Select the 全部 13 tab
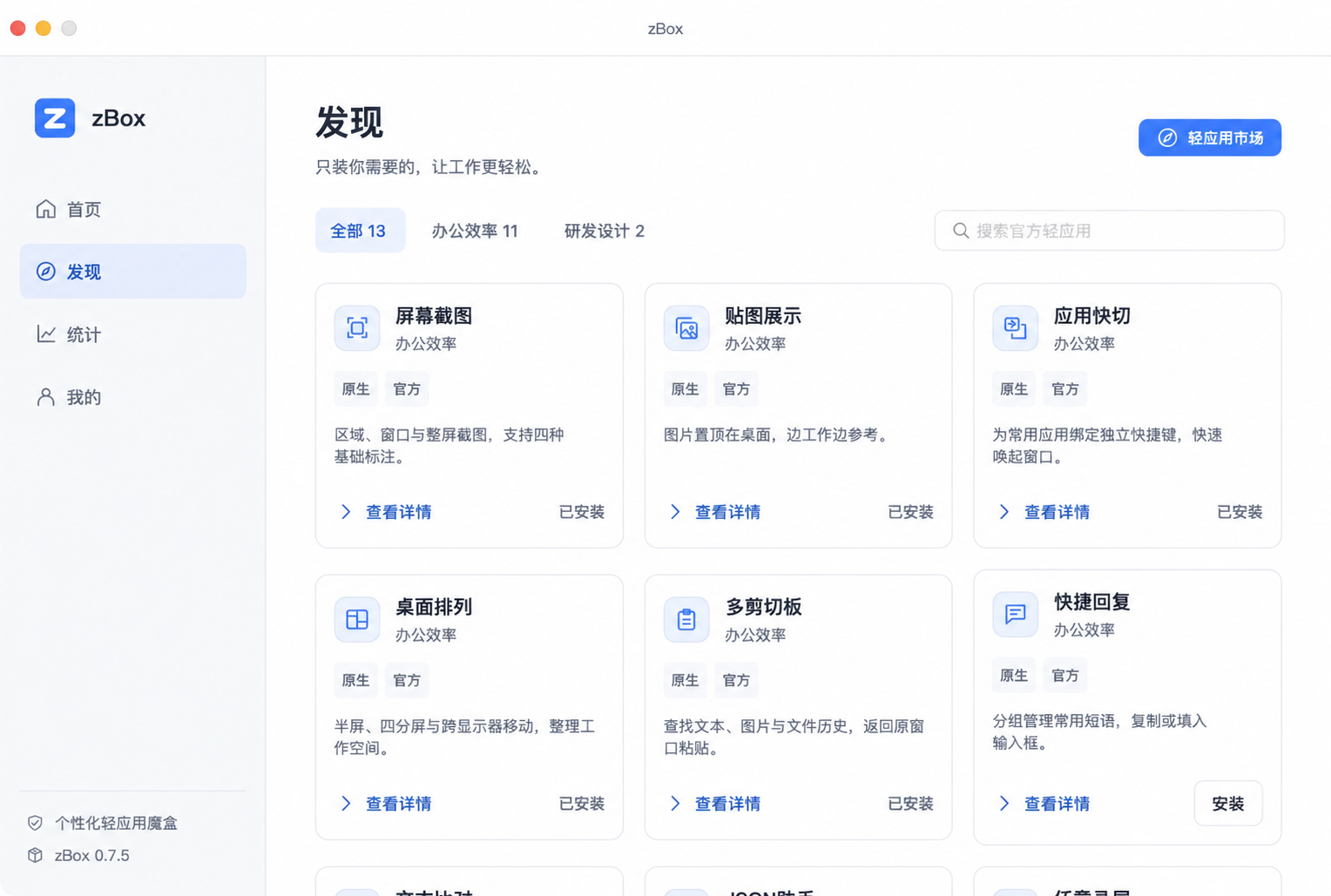The width and height of the screenshot is (1331, 896). point(360,231)
